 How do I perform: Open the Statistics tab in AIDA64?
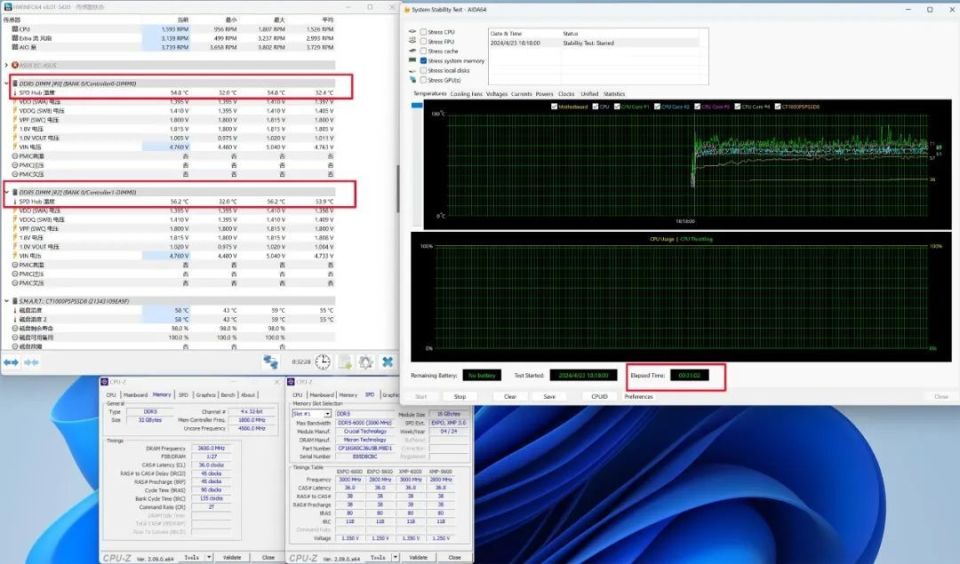click(614, 94)
